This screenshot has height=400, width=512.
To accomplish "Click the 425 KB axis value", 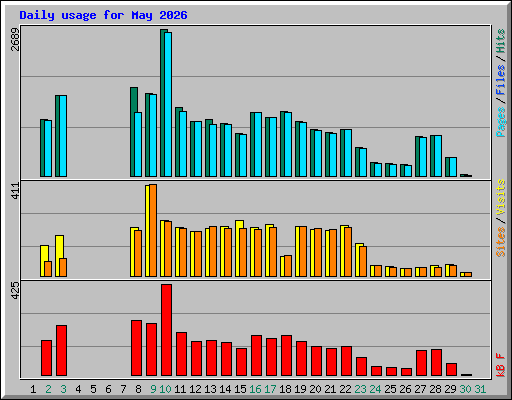I will point(15,290).
